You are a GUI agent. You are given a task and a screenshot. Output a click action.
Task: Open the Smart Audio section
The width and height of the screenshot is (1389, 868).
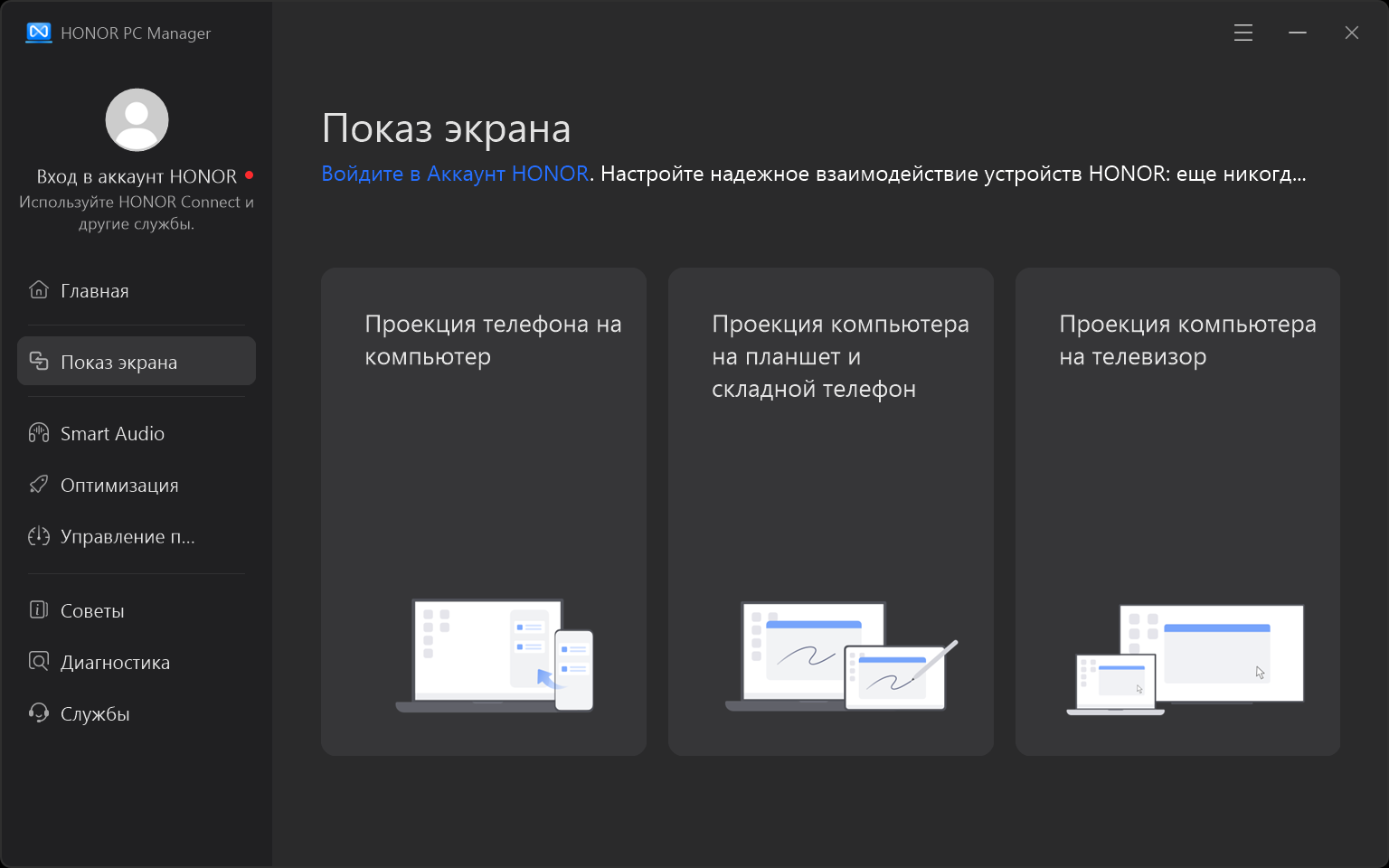point(137,433)
